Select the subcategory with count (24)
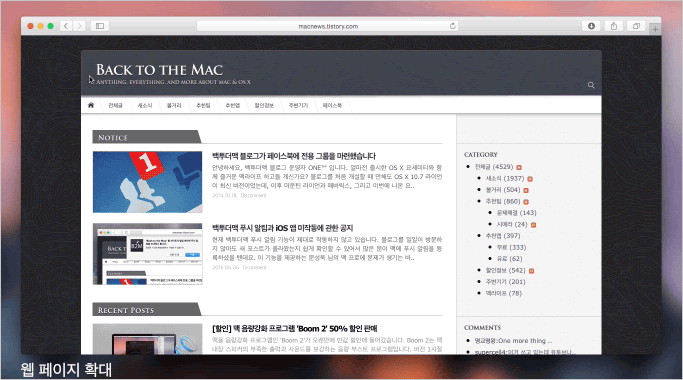This screenshot has height=380, width=683. pyautogui.click(x=512, y=224)
